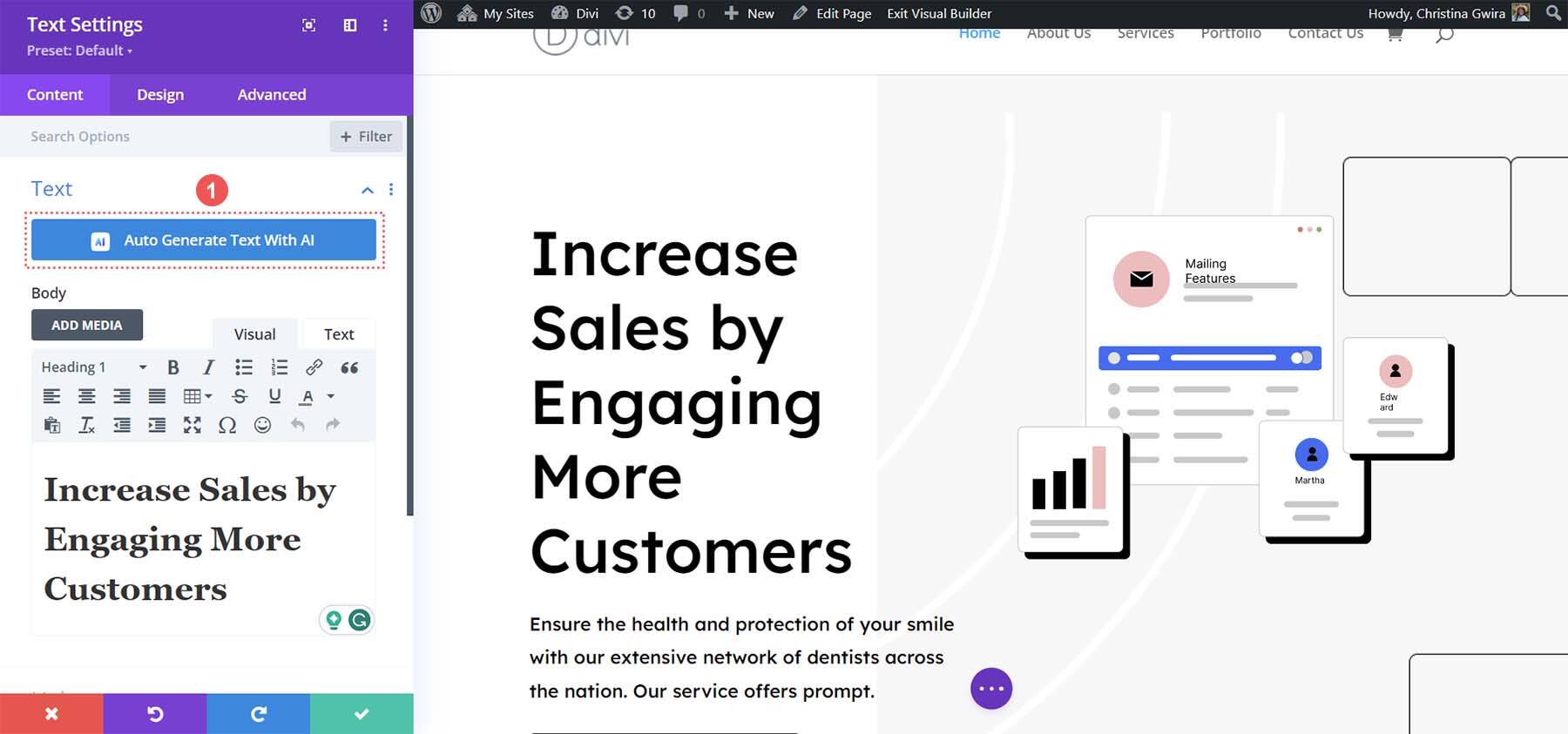Toggle underline text formatting
Viewport: 1568px width, 734px height.
pos(274,396)
